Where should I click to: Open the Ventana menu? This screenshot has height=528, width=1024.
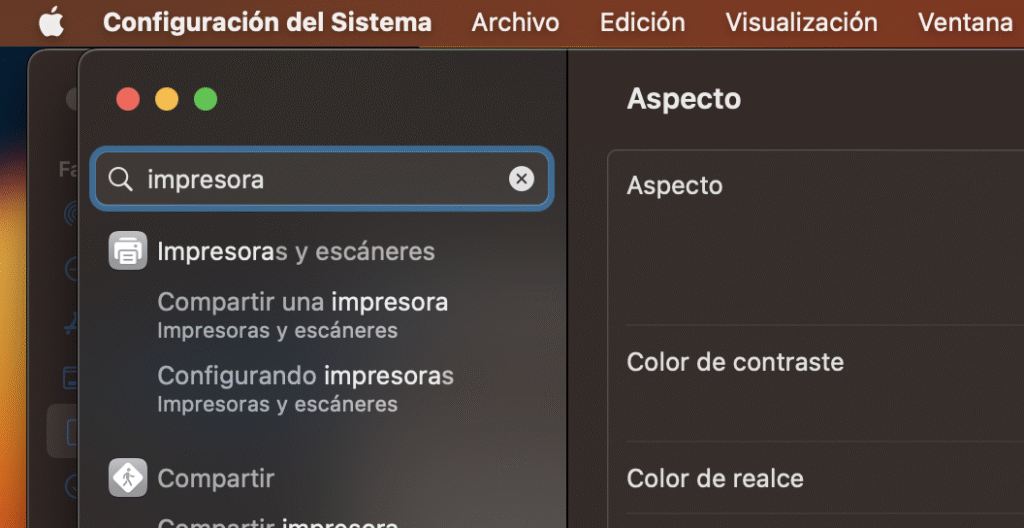[964, 22]
